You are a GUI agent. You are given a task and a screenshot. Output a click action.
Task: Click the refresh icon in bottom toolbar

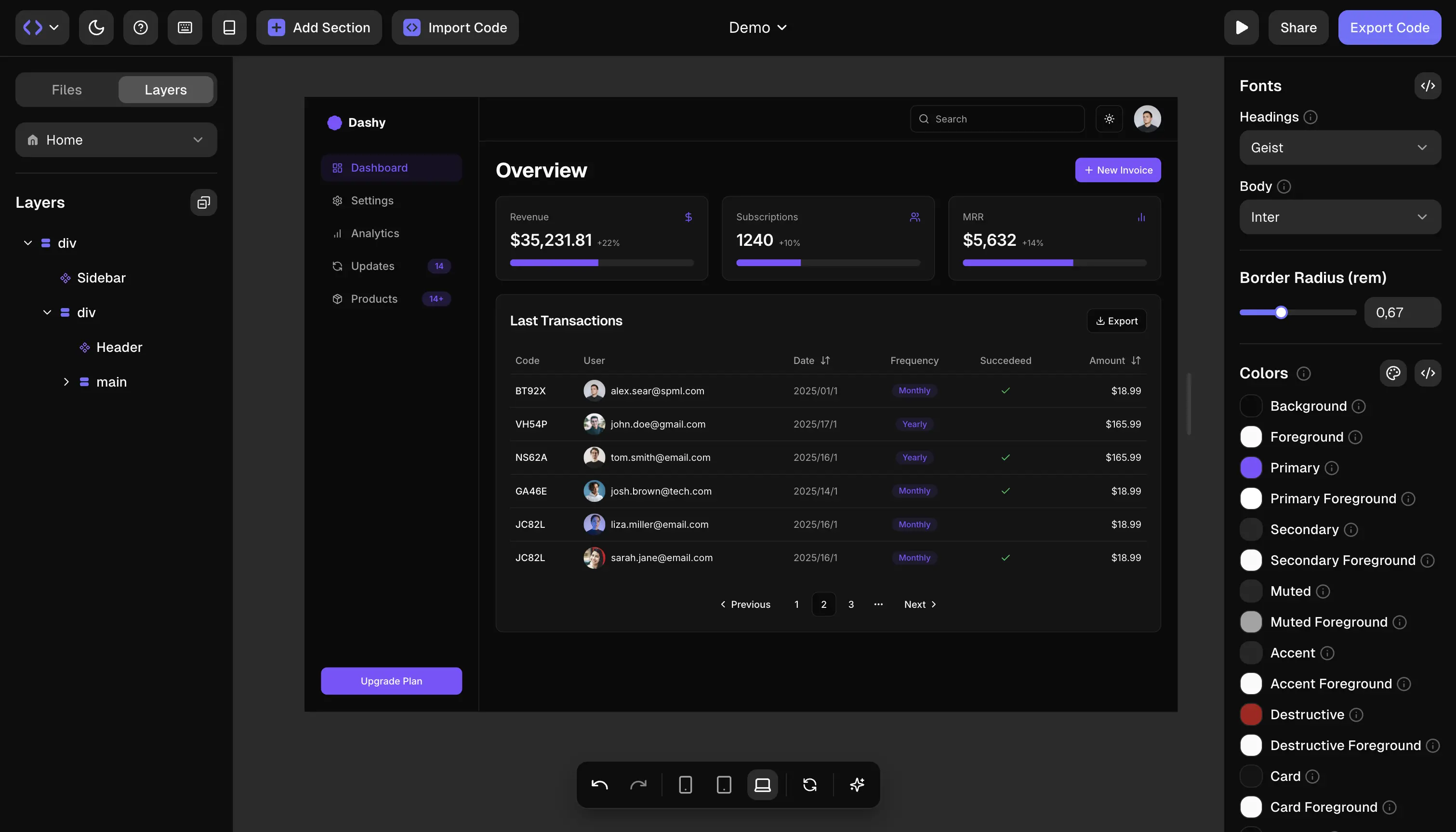point(810,784)
